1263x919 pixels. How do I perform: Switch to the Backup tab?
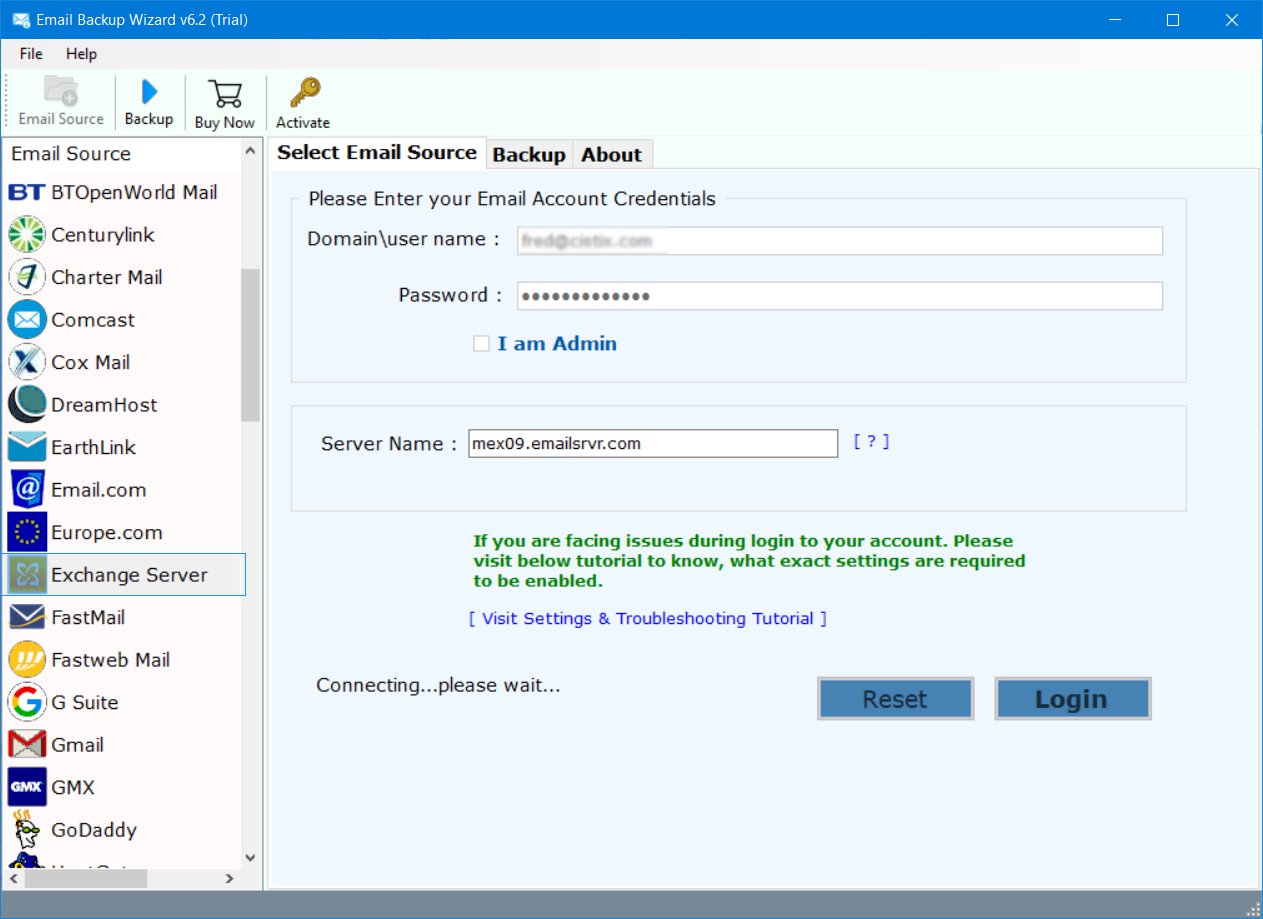(529, 154)
